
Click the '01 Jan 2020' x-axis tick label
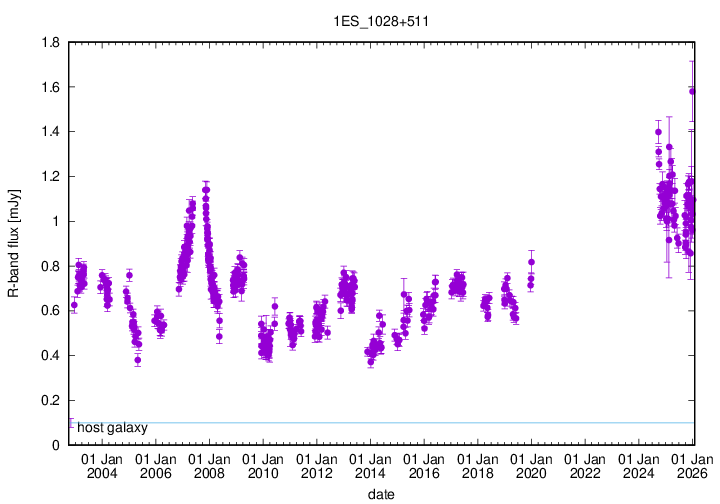click(x=532, y=466)
